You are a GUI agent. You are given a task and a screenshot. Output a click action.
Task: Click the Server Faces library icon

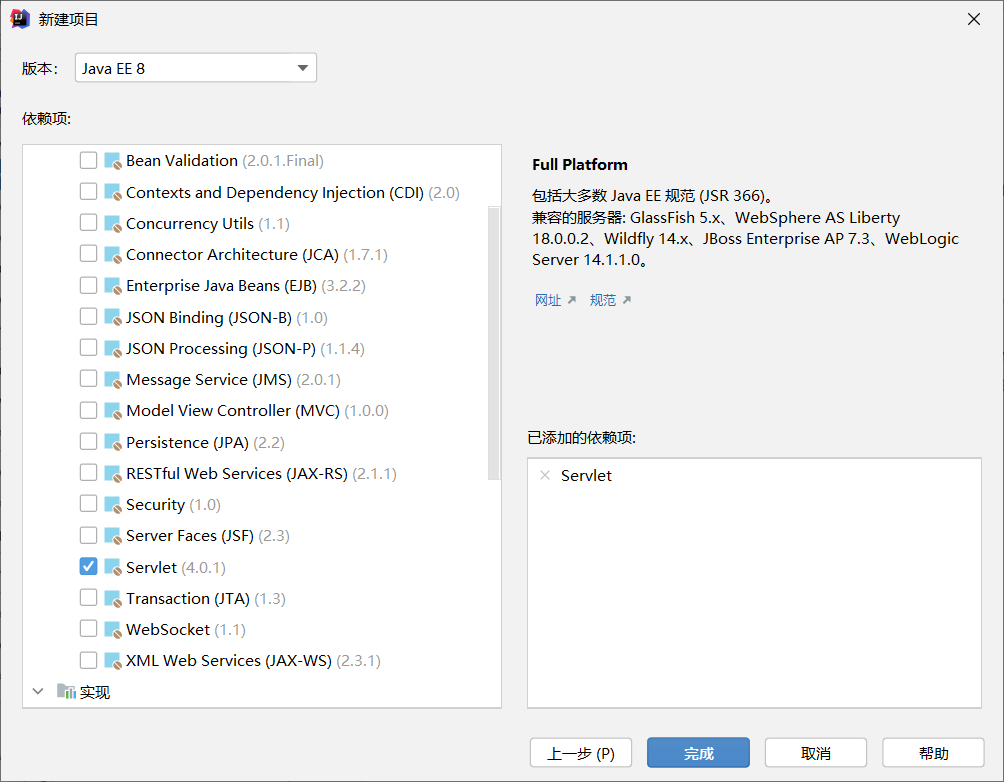click(x=113, y=535)
